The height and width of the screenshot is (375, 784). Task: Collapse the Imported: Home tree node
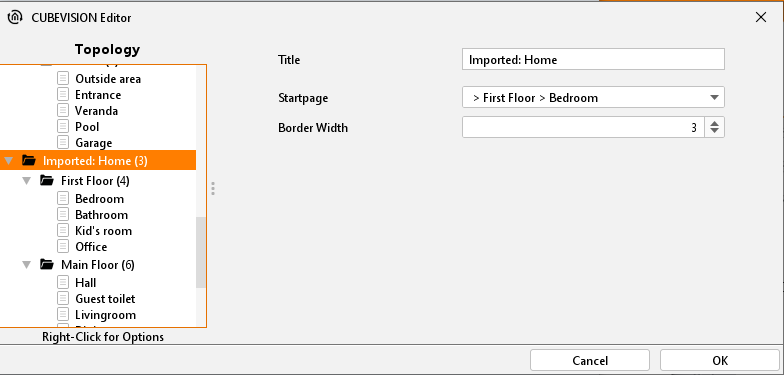coord(8,161)
